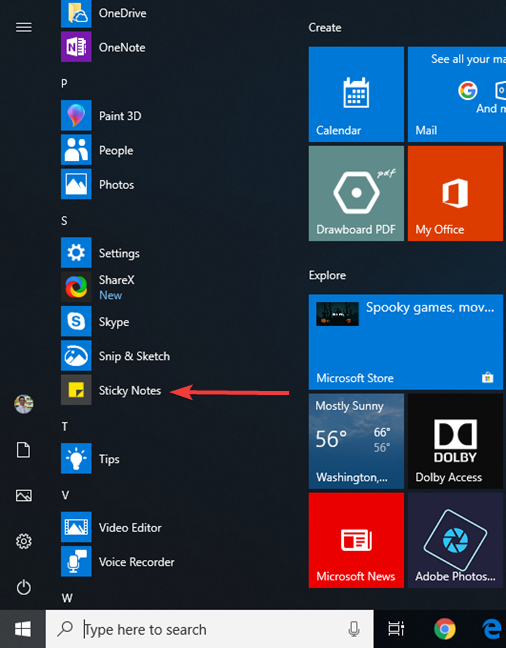Click the letter P group header
This screenshot has width=506, height=648.
click(x=64, y=83)
